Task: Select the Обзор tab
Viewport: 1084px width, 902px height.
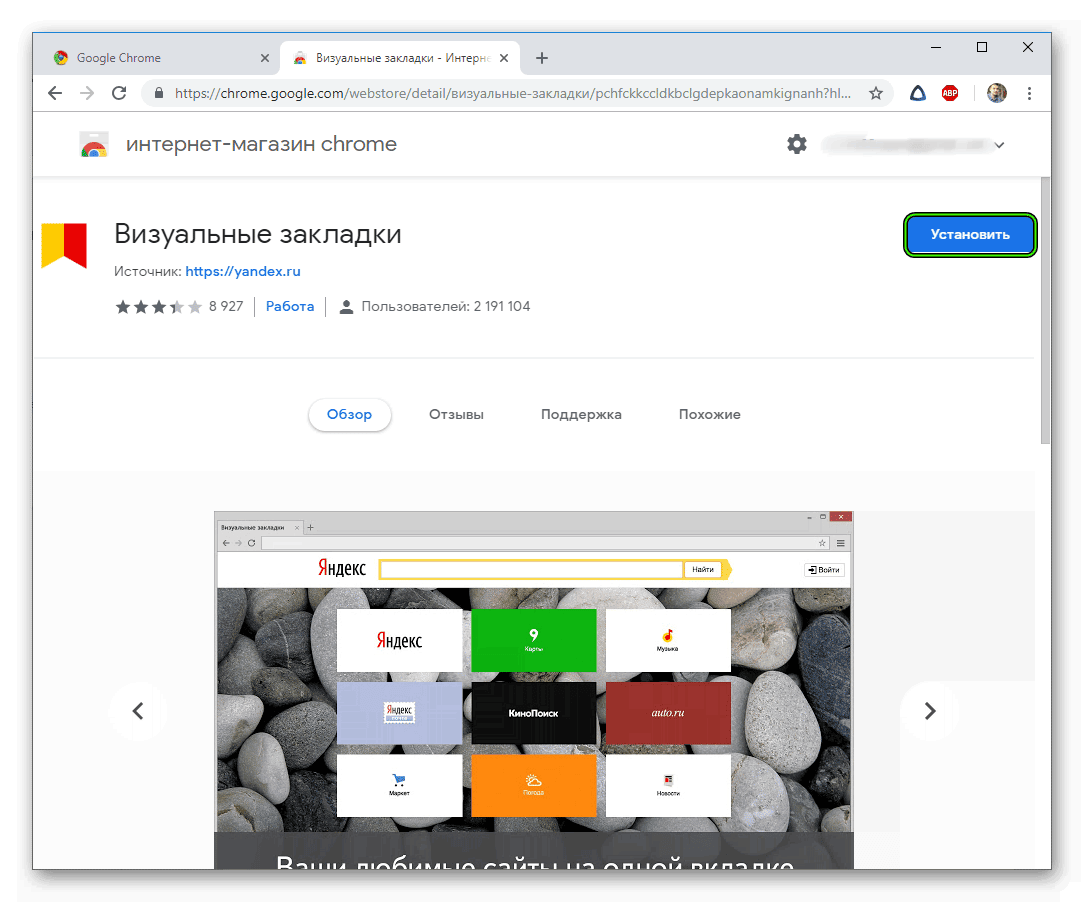Action: coord(349,415)
